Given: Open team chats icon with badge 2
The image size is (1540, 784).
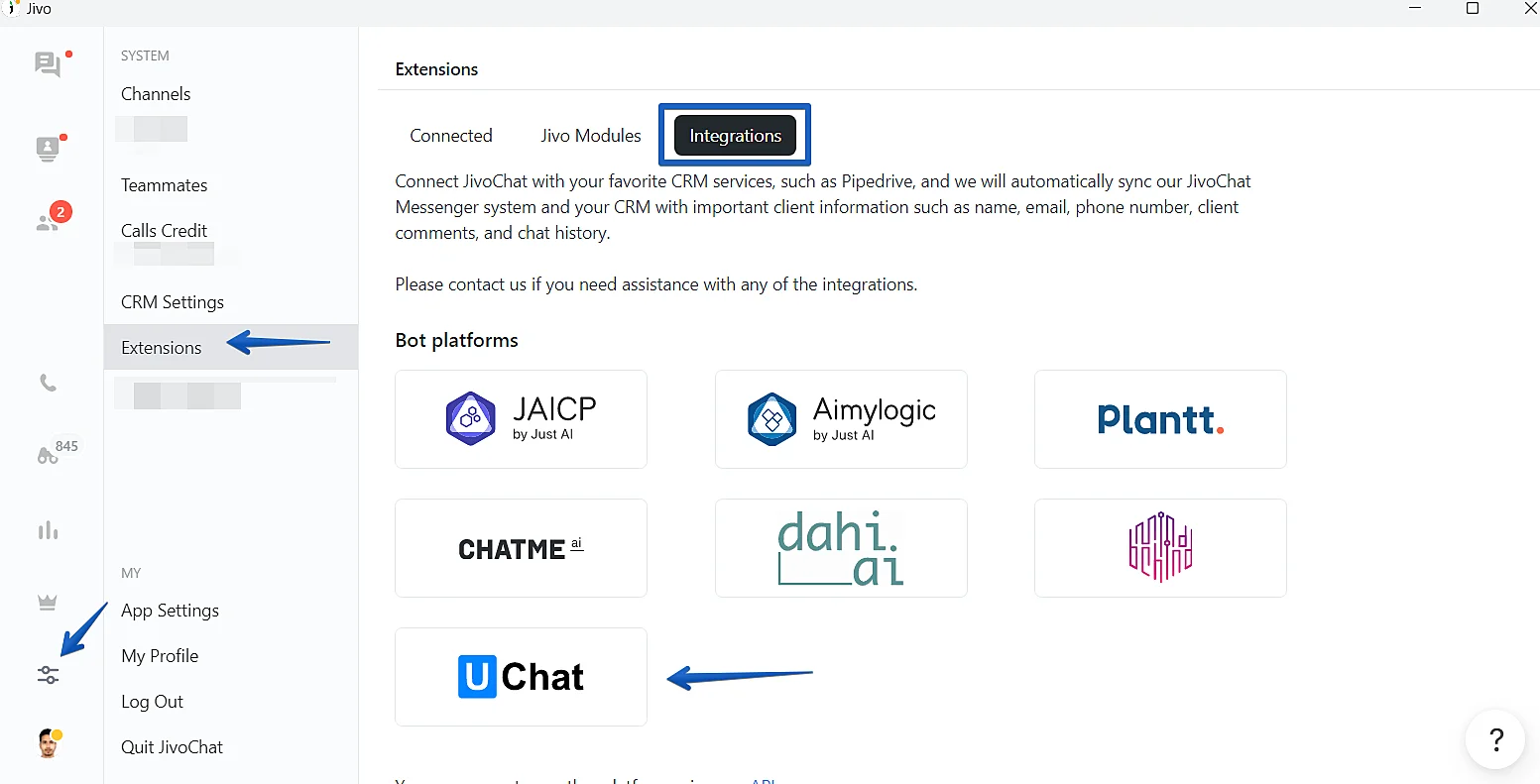Looking at the screenshot, I should 48,222.
